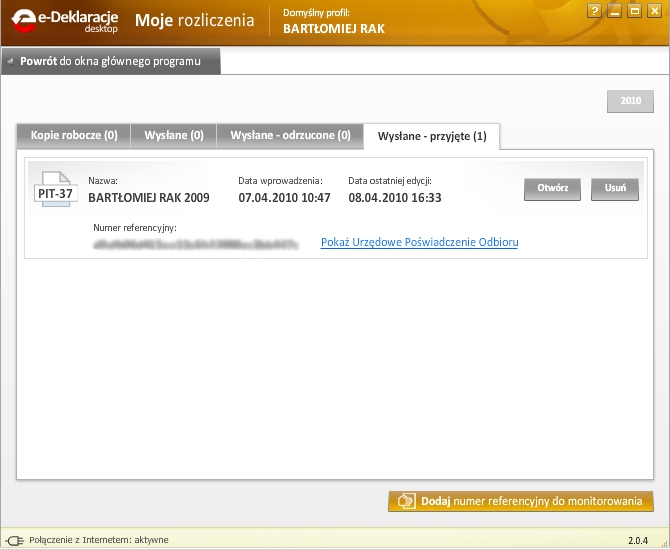Click Połączenie z Internetem: aktywne status
This screenshot has width=670, height=550.
(99, 540)
